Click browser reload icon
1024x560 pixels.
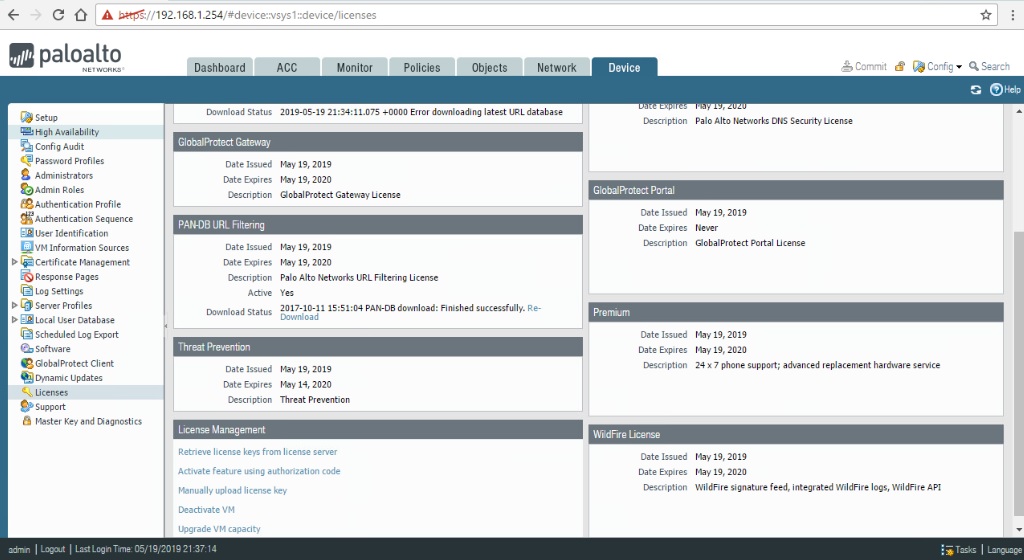tap(58, 14)
